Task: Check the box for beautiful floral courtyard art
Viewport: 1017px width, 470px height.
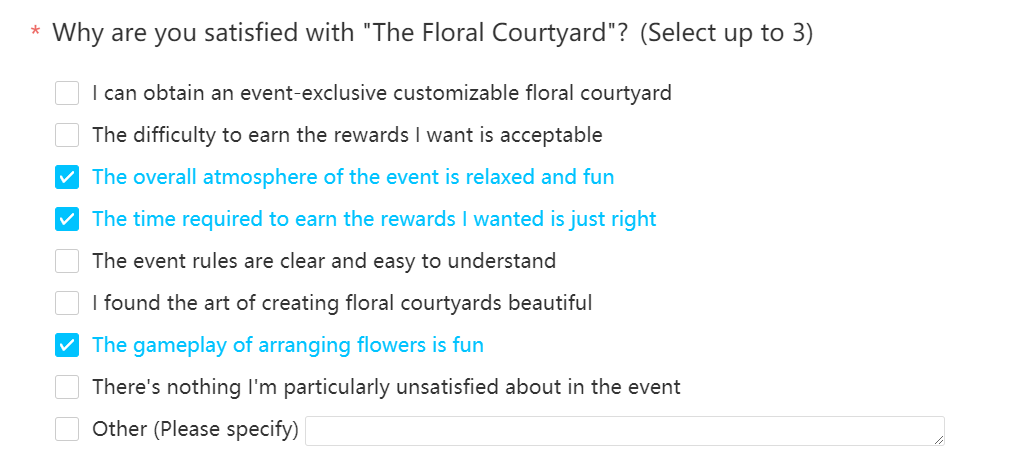Action: (67, 303)
